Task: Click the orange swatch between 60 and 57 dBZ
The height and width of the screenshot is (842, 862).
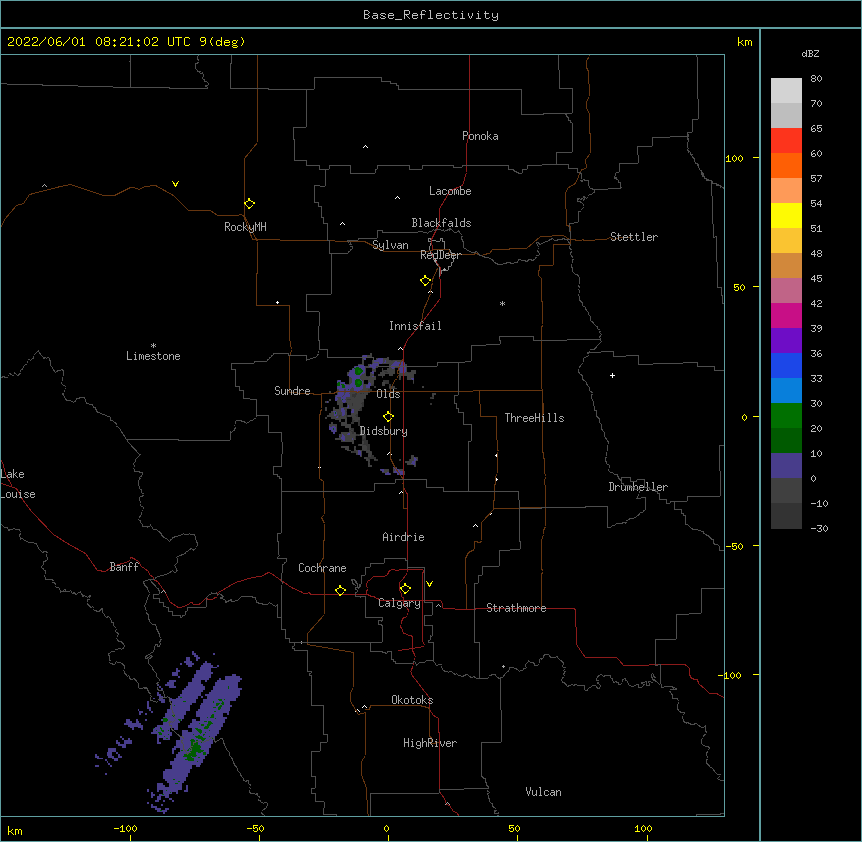Action: pos(786,165)
